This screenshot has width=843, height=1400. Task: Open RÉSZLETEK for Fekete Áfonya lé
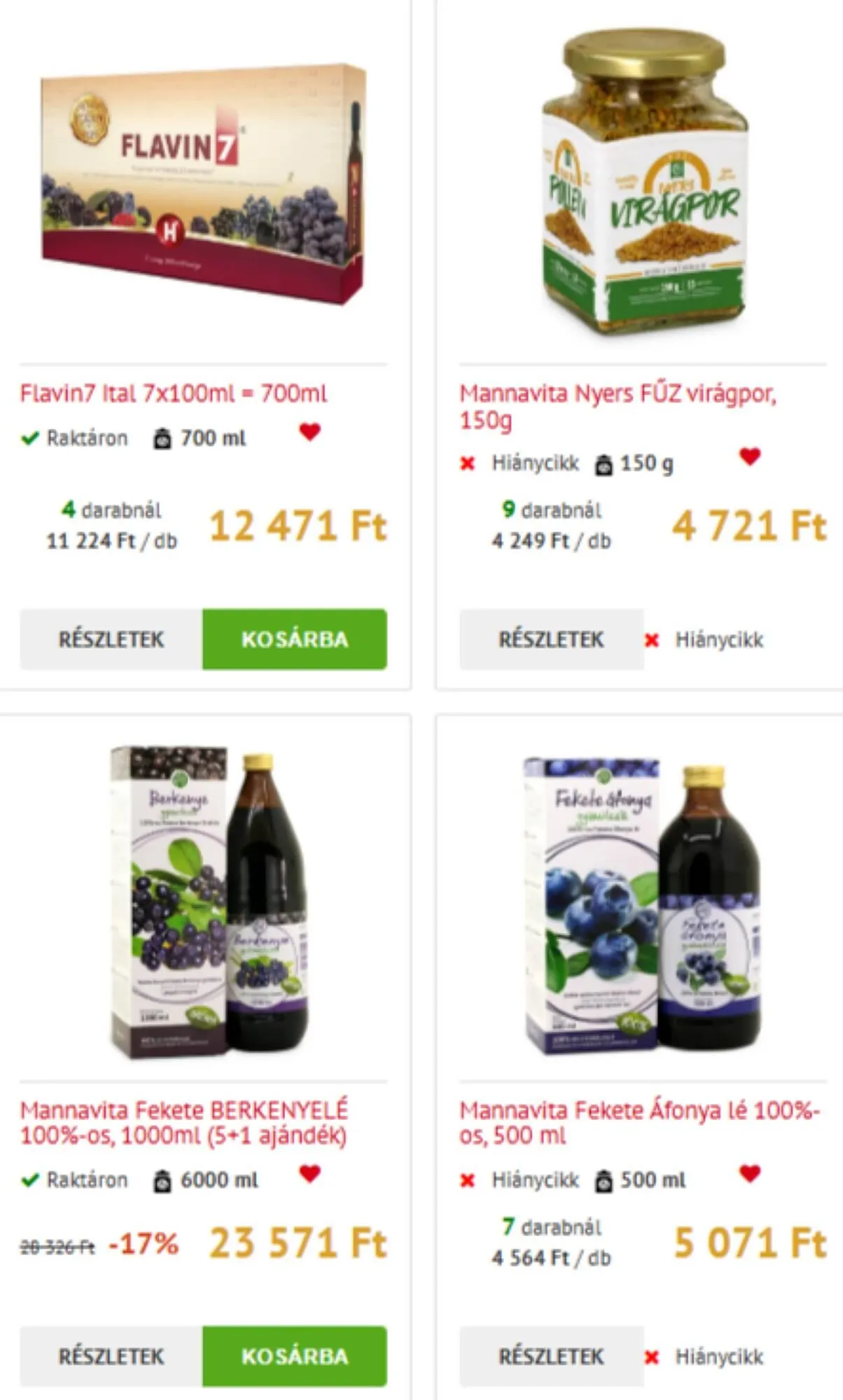(552, 1356)
